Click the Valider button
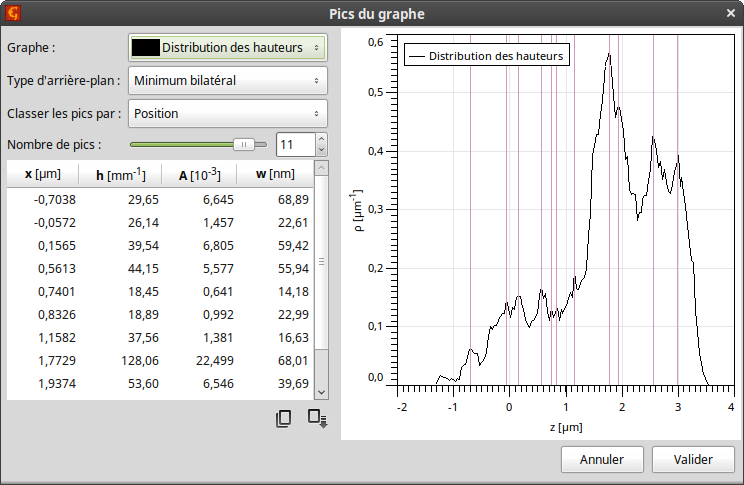The height and width of the screenshot is (485, 744). click(x=693, y=459)
